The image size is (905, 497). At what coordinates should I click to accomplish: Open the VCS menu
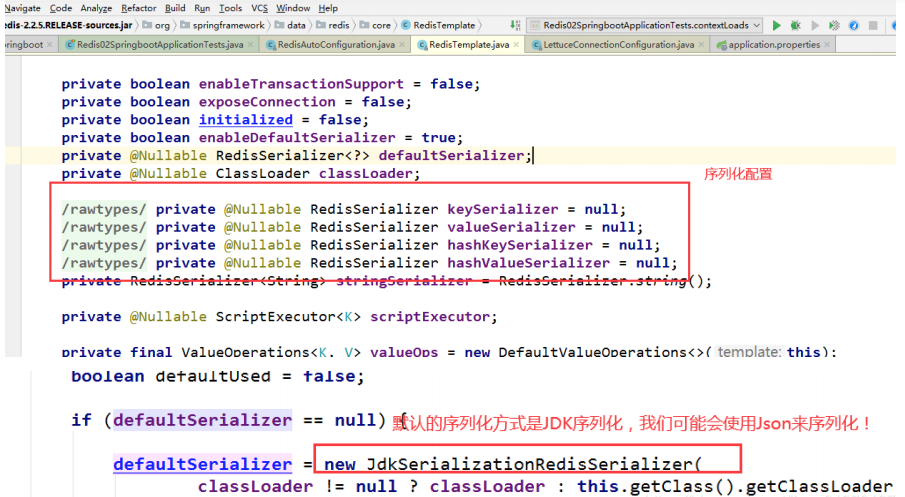pyautogui.click(x=259, y=8)
